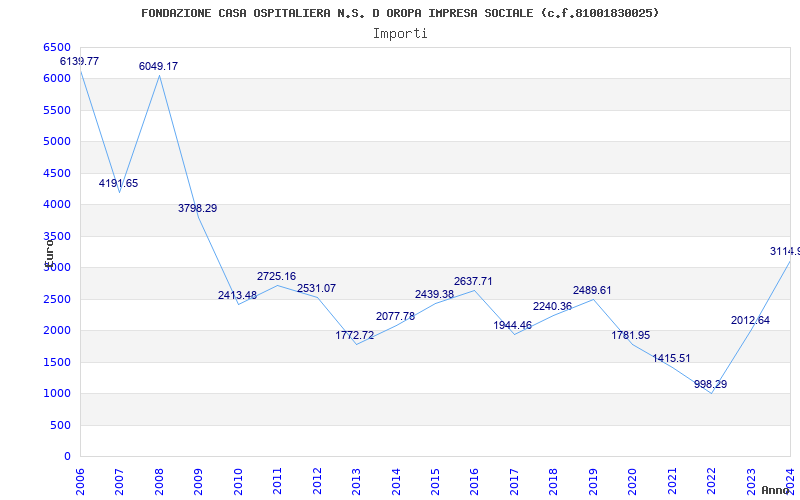The image size is (800, 500).
Task: Click x-axis year 2024
Action: (x=790, y=482)
